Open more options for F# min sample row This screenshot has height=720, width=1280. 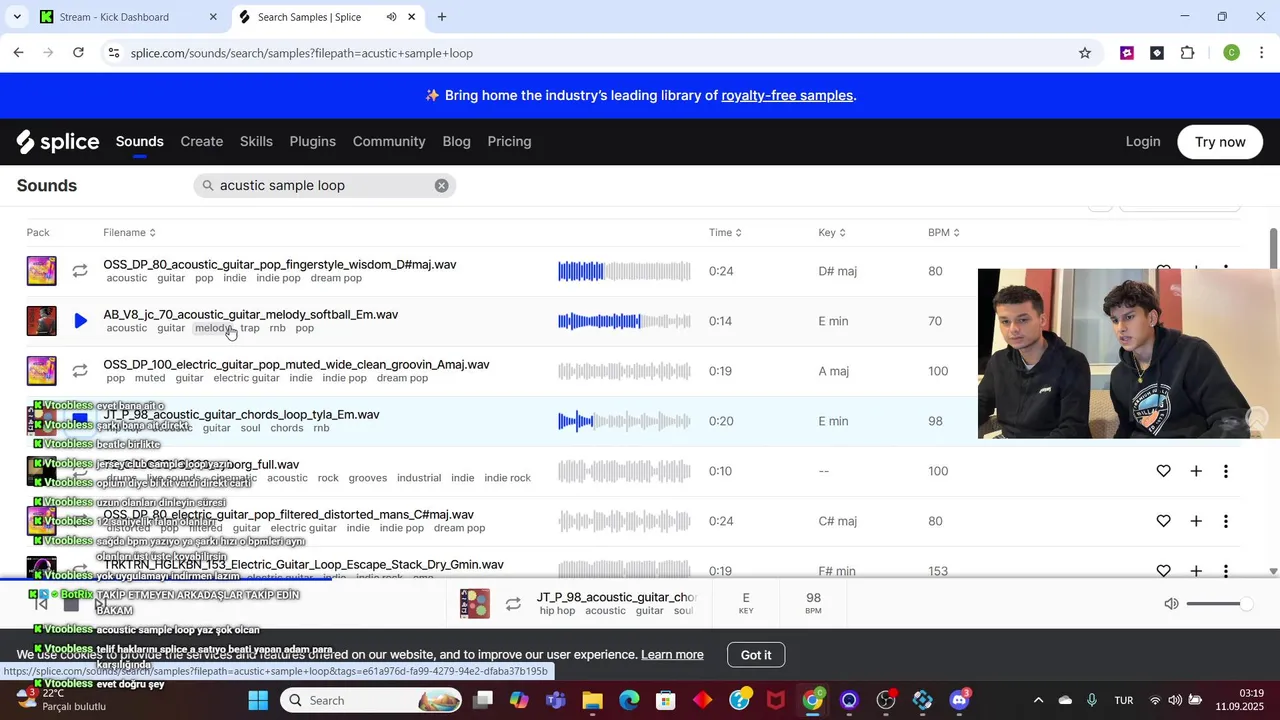(1226, 570)
